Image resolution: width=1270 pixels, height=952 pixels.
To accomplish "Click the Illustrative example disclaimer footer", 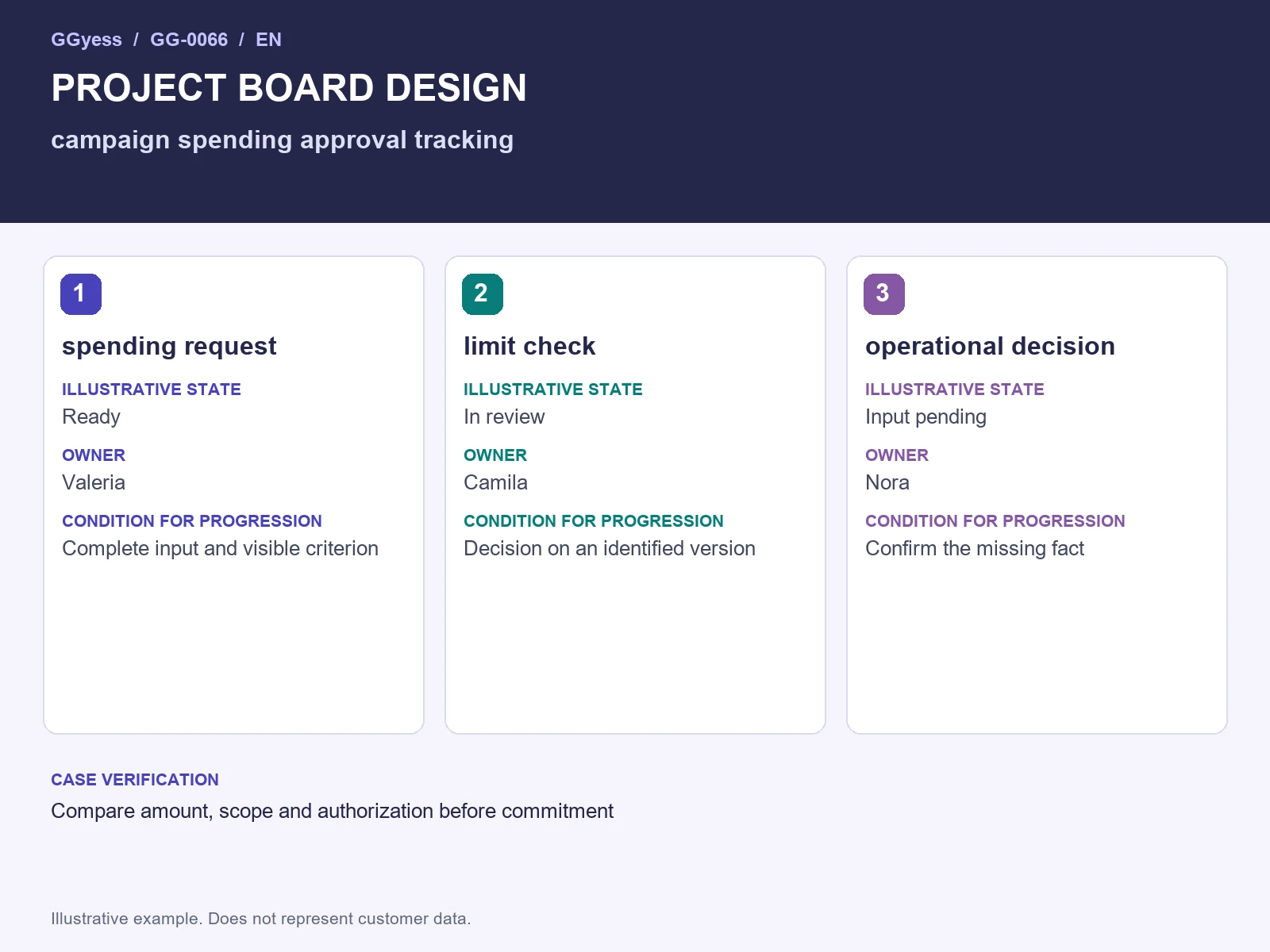I will point(261,919).
